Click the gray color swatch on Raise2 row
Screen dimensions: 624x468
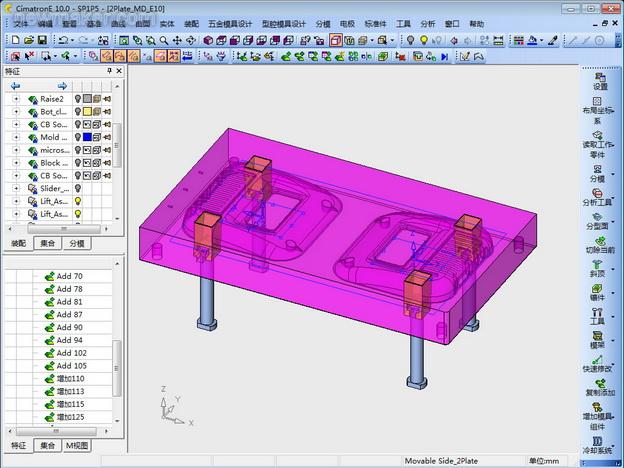pyautogui.click(x=87, y=99)
